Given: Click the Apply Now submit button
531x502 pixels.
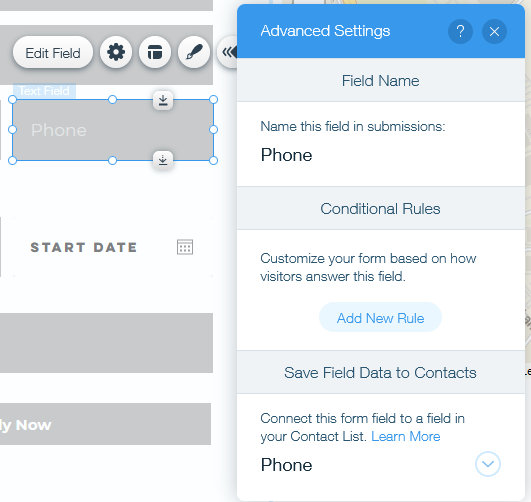Looking at the screenshot, I should 105,424.
